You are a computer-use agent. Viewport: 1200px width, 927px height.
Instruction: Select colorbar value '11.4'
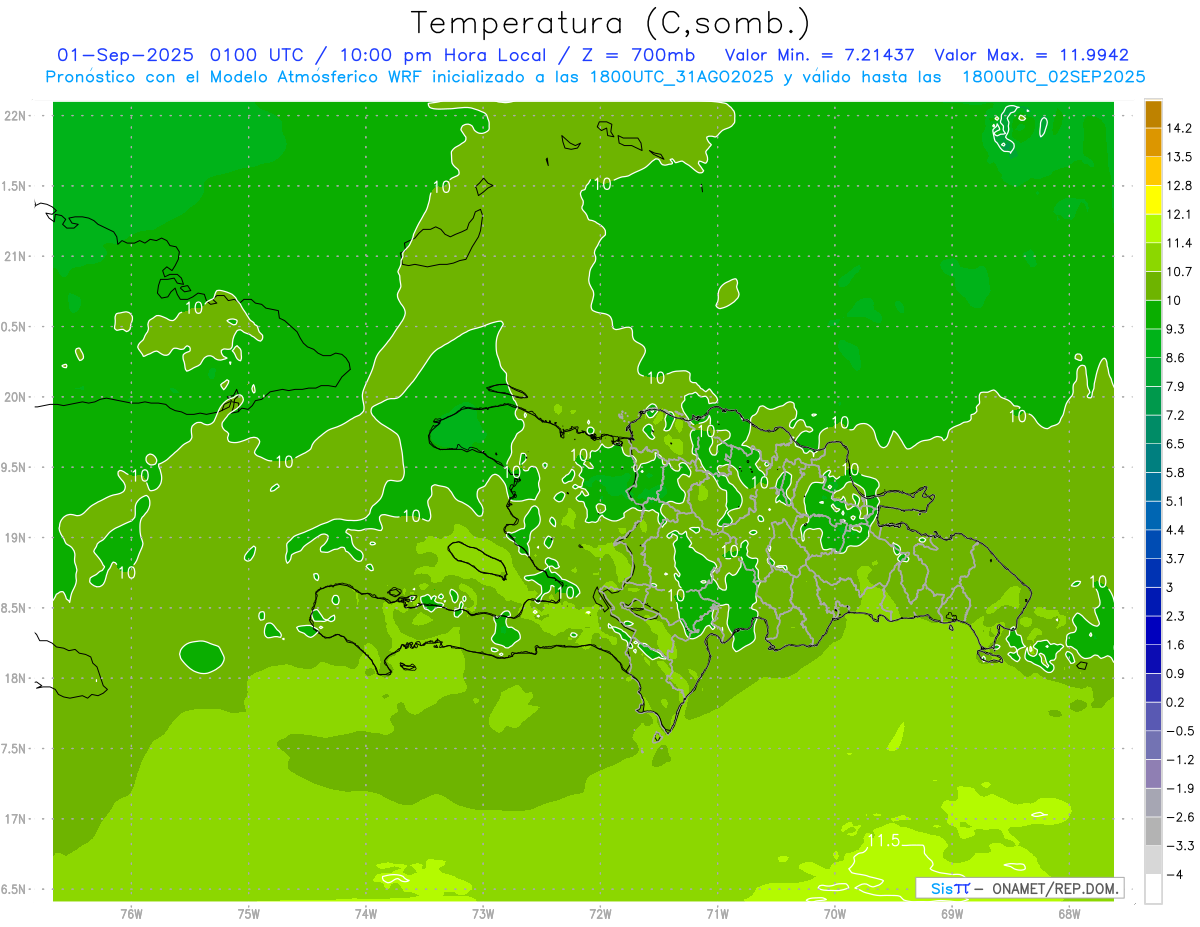pos(1179,243)
